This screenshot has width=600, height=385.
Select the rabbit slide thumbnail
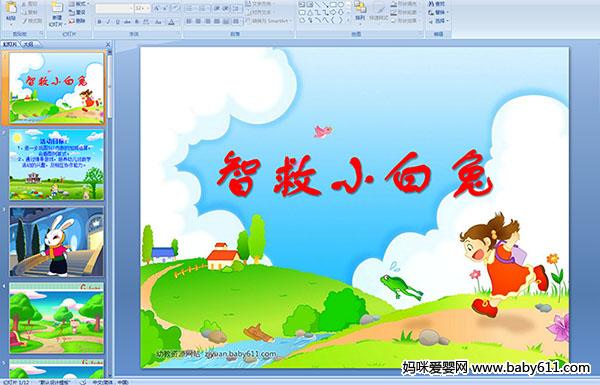click(57, 242)
